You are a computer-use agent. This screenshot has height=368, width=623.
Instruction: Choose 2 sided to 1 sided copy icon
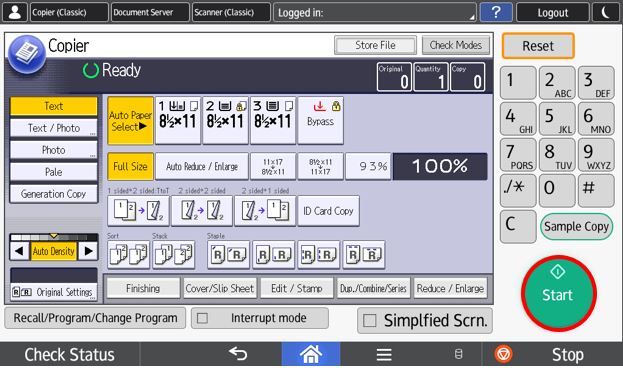265,211
